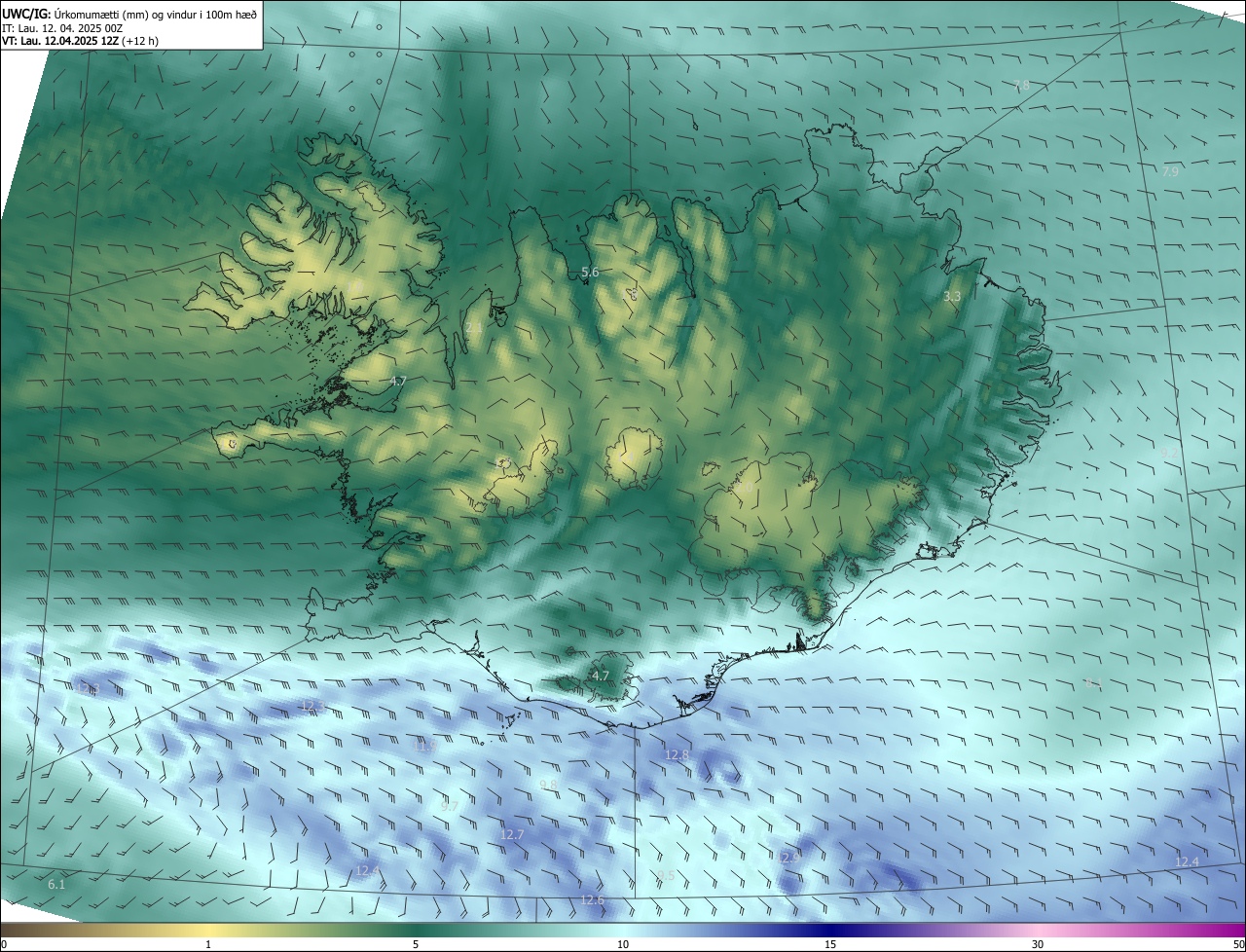The height and width of the screenshot is (952, 1246).
Task: Click the 7.8 value over the northern sea
Action: click(1021, 86)
